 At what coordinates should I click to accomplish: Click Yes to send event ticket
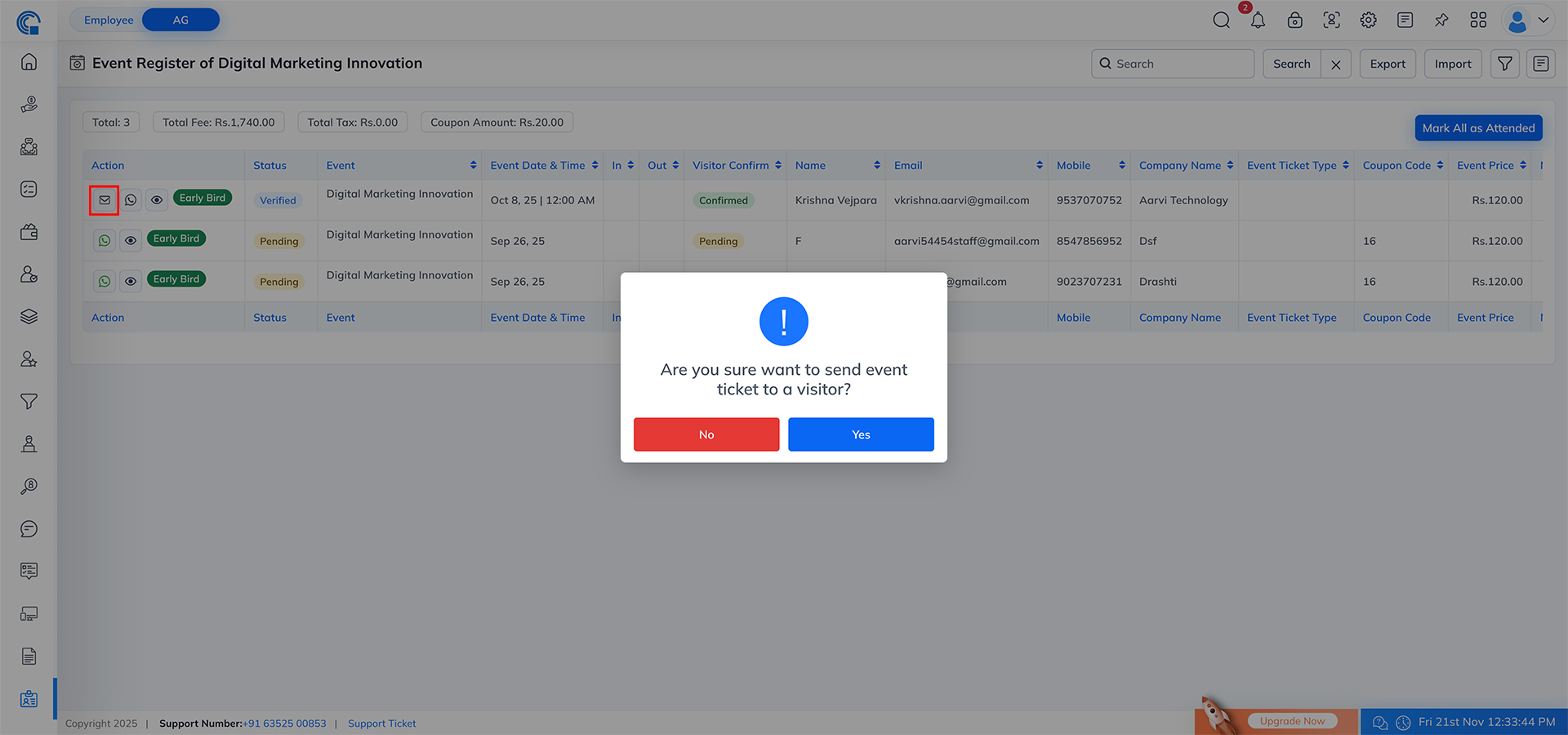[861, 434]
